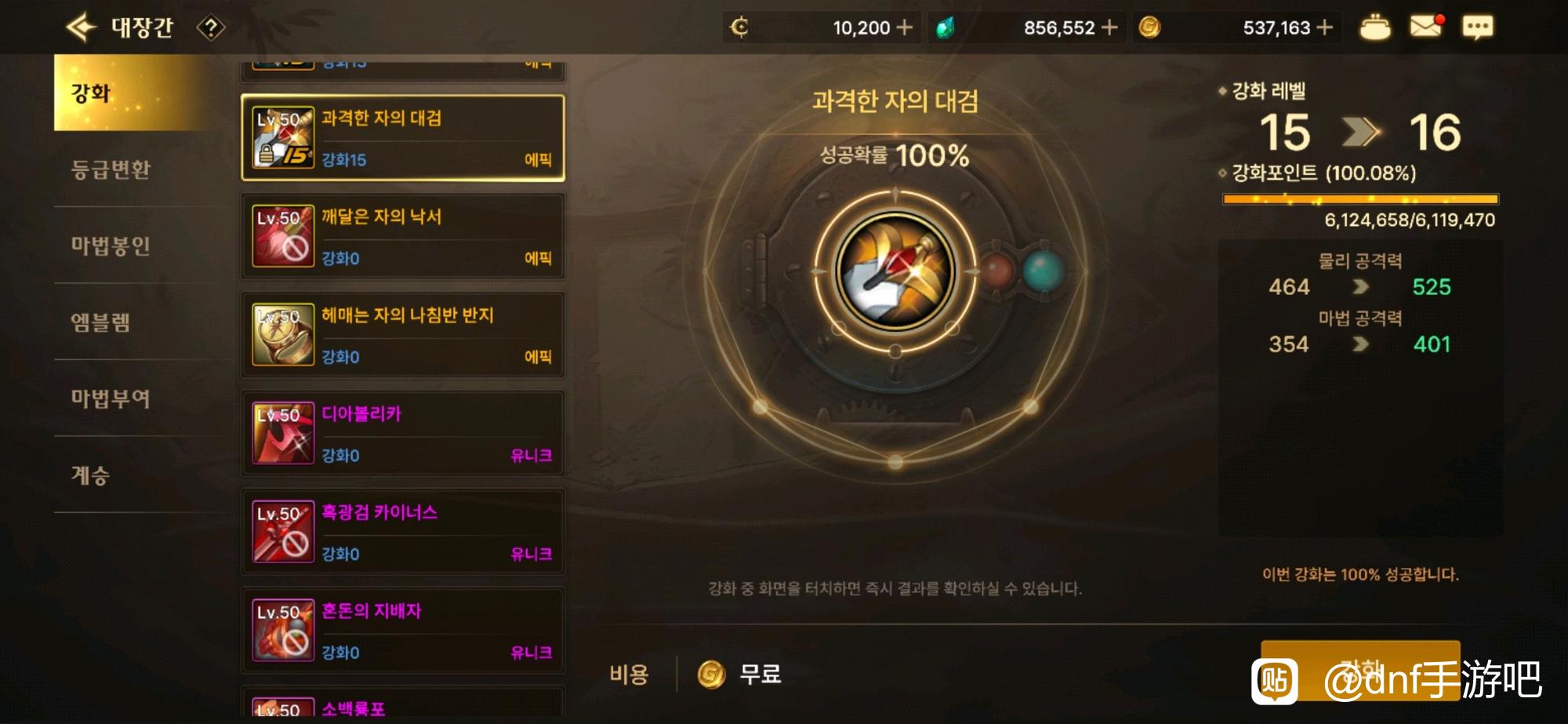Add more currency beside 10,200
The height and width of the screenshot is (724, 1568).
point(904,27)
